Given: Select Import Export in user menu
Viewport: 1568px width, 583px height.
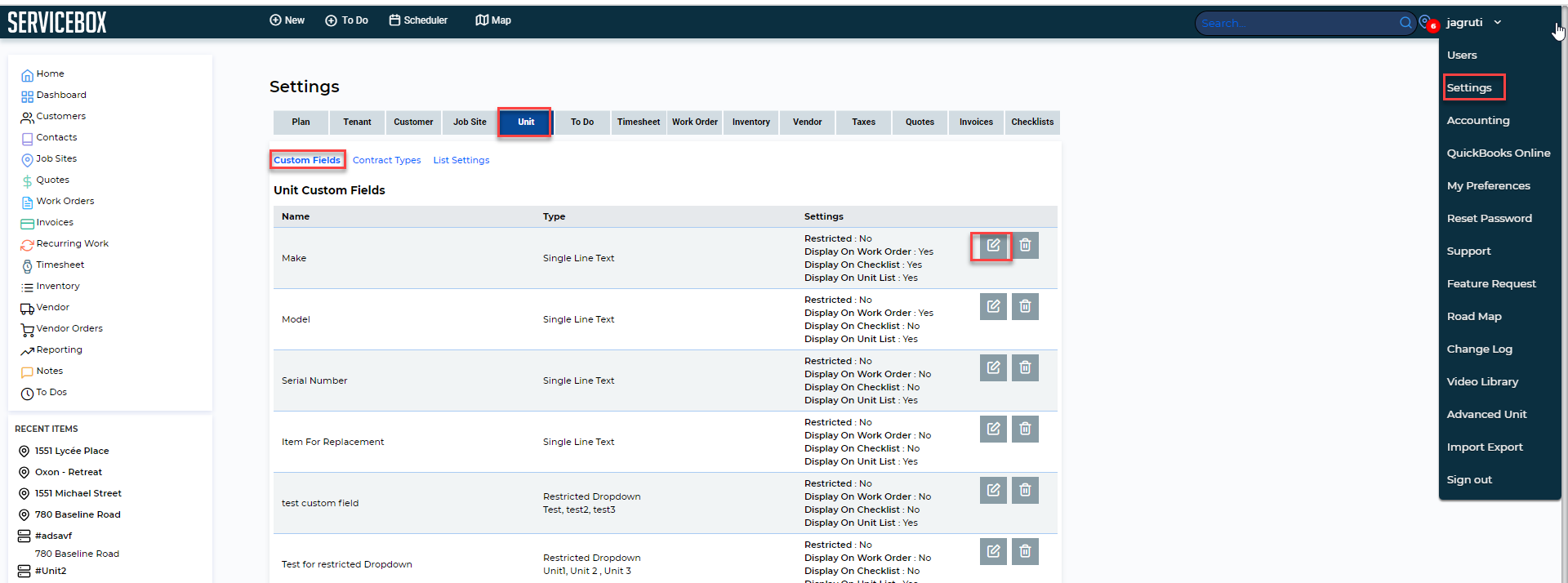Looking at the screenshot, I should 1485,447.
